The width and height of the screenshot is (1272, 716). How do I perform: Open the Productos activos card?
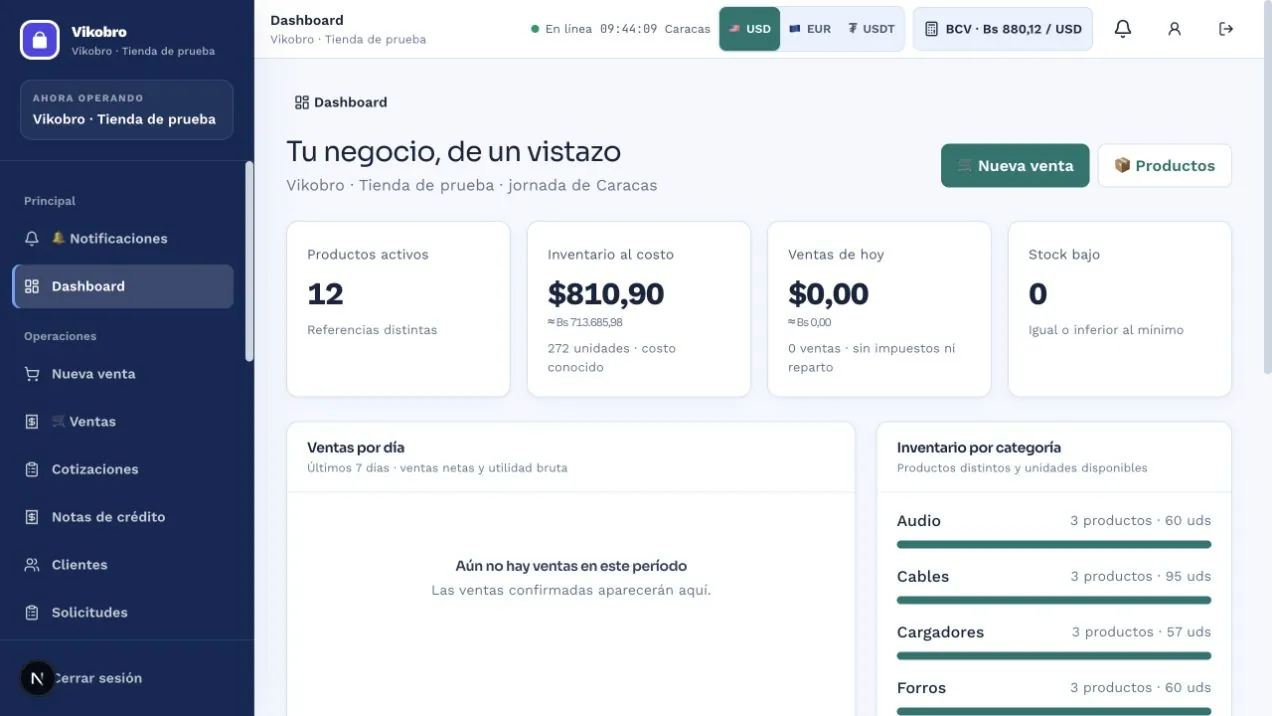pos(398,309)
